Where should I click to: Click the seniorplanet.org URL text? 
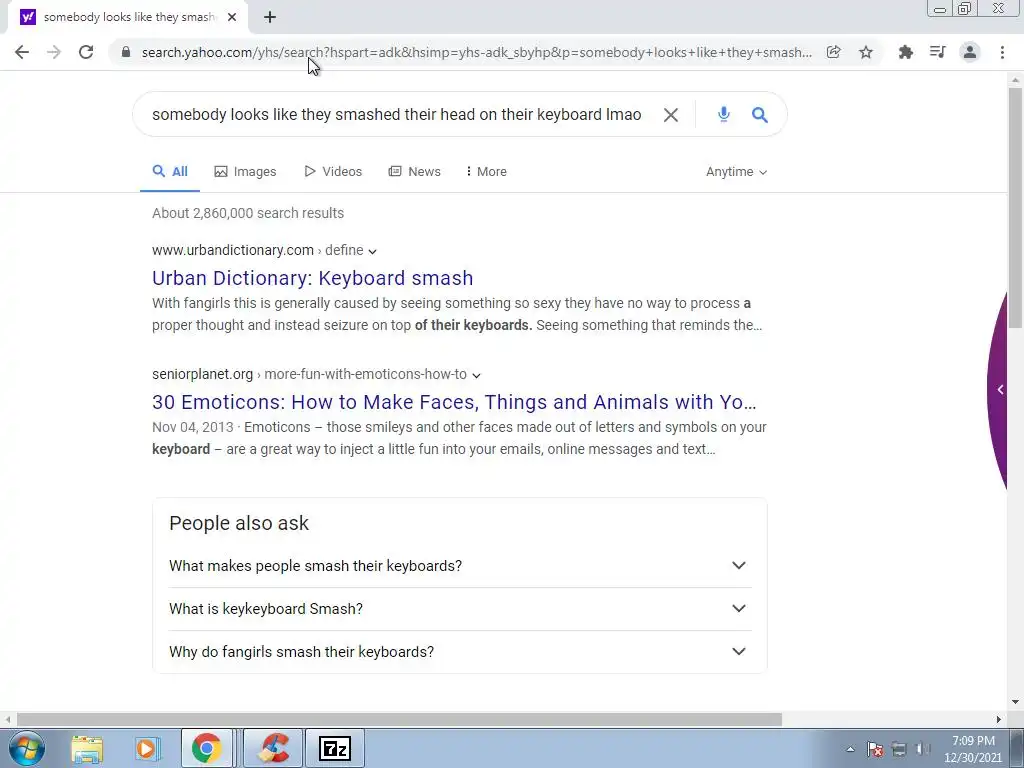coord(202,374)
